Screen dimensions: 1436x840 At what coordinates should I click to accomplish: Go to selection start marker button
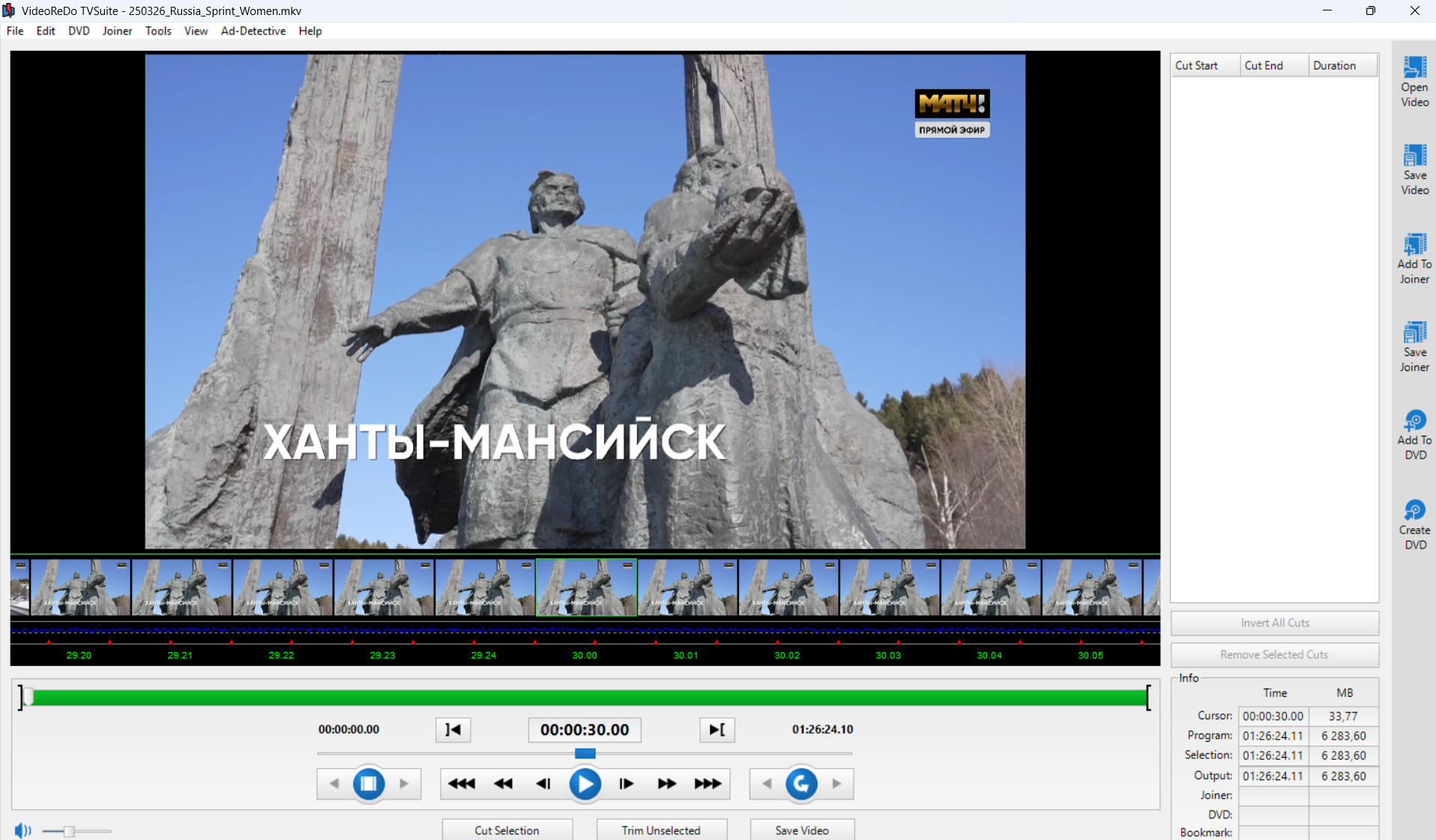(453, 730)
